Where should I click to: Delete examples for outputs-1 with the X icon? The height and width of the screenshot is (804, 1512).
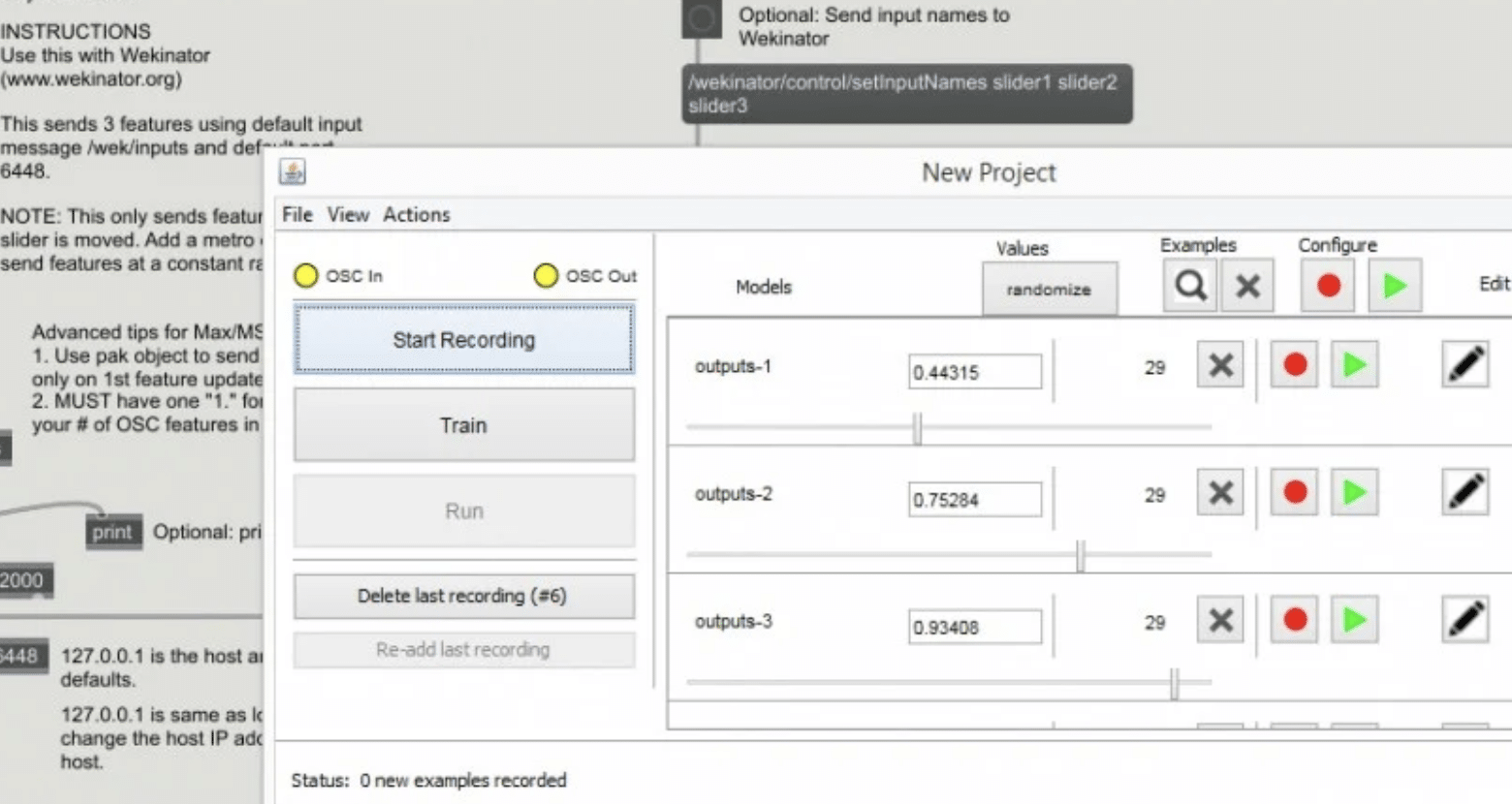click(x=1220, y=365)
